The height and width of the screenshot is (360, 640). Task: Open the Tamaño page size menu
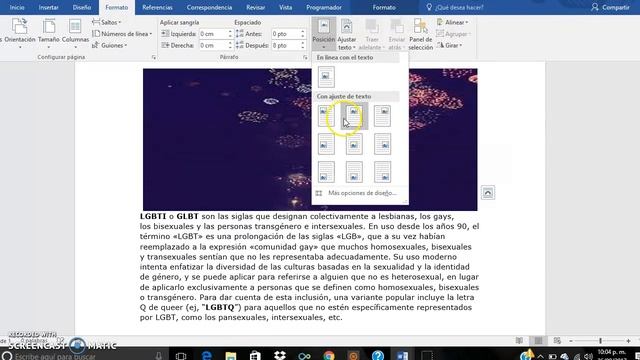click(x=49, y=33)
